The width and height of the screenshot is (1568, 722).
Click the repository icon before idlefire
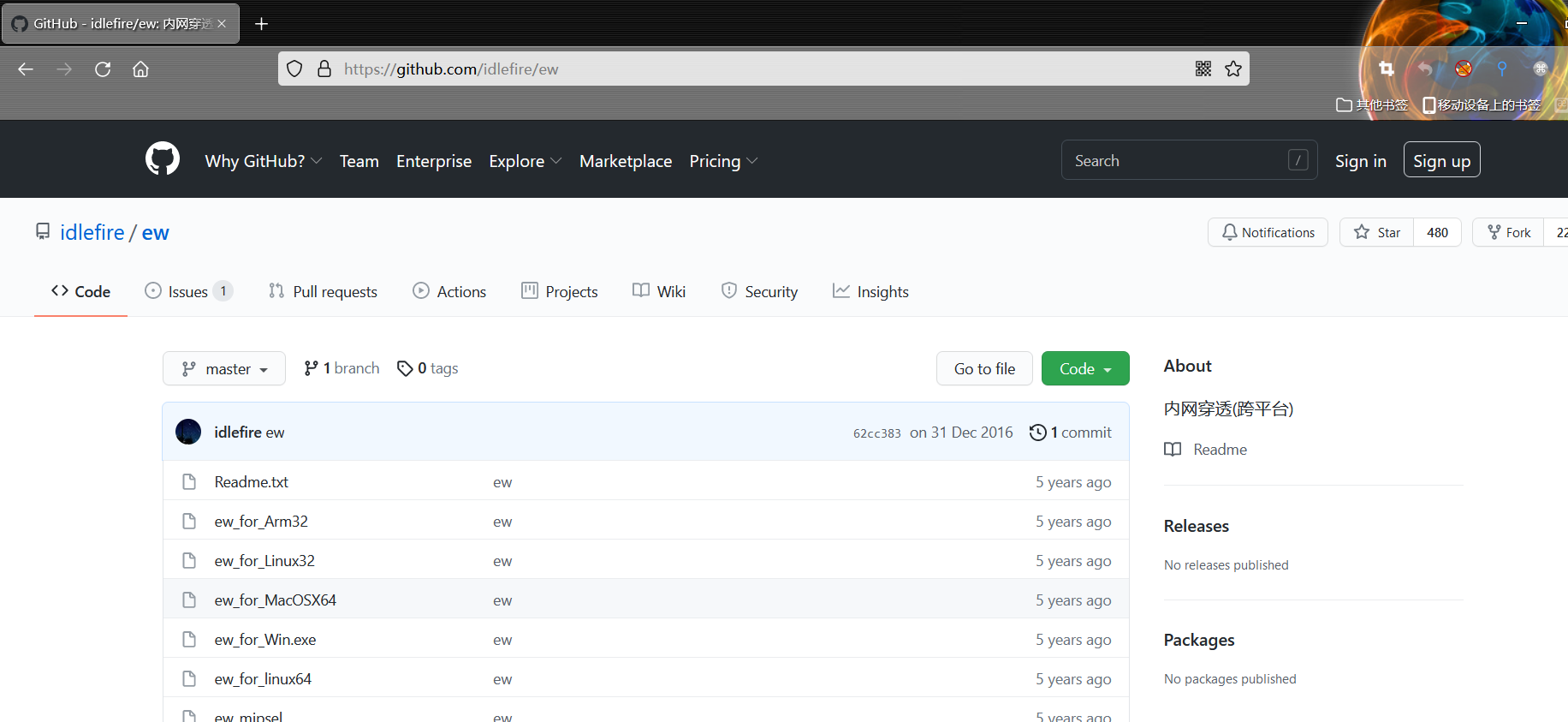pyautogui.click(x=43, y=231)
